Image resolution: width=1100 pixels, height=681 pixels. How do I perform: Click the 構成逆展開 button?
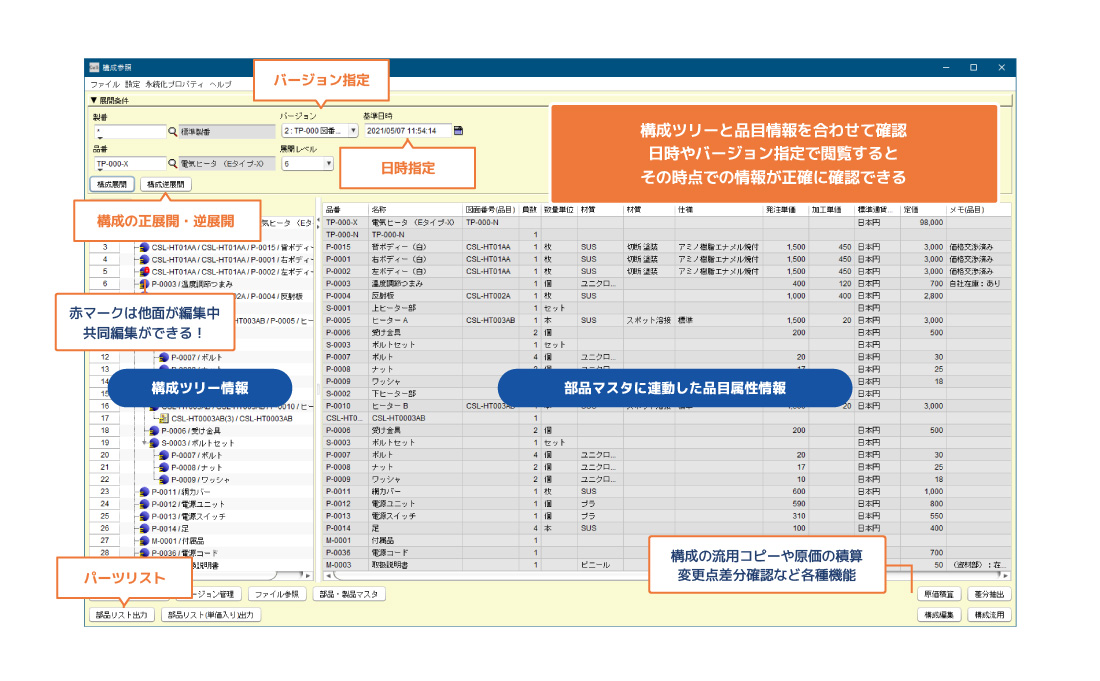point(164,184)
